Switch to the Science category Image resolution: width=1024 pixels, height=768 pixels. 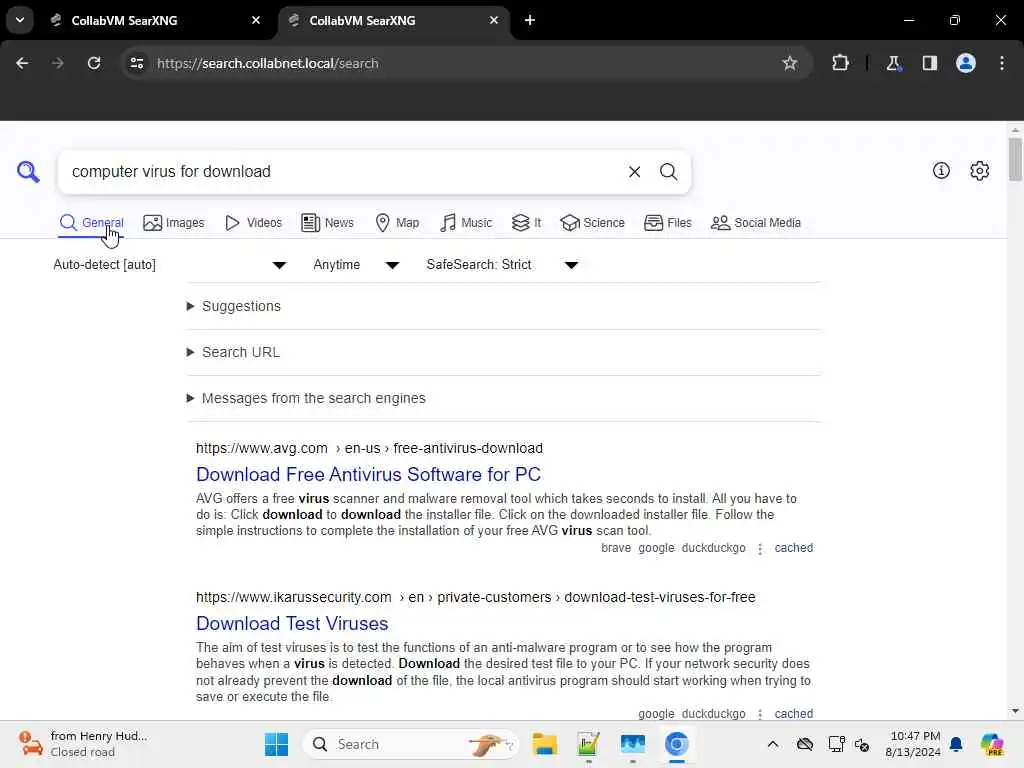[x=592, y=223]
